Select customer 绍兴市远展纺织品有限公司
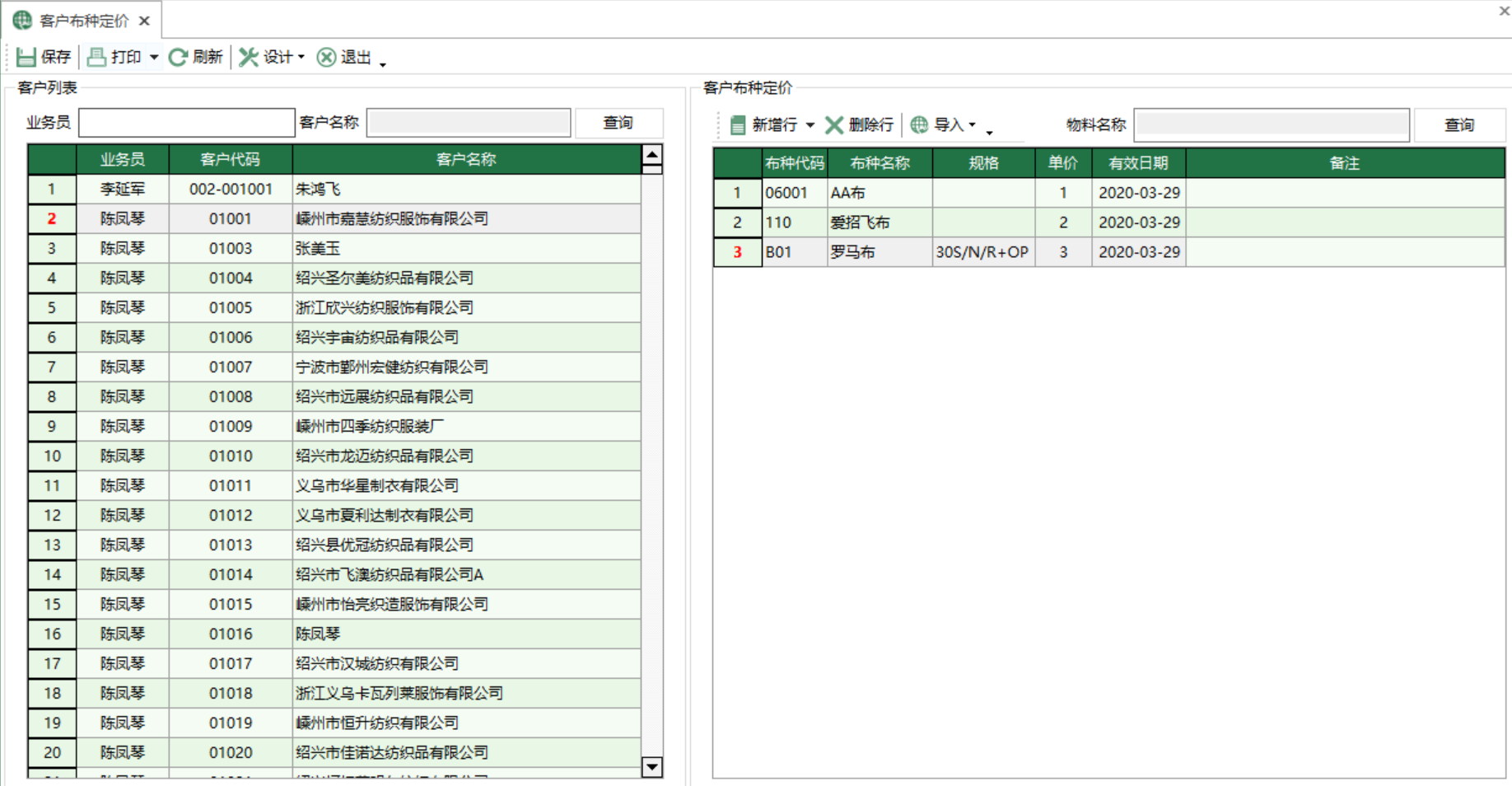Viewport: 1512px width, 786px height. point(466,397)
